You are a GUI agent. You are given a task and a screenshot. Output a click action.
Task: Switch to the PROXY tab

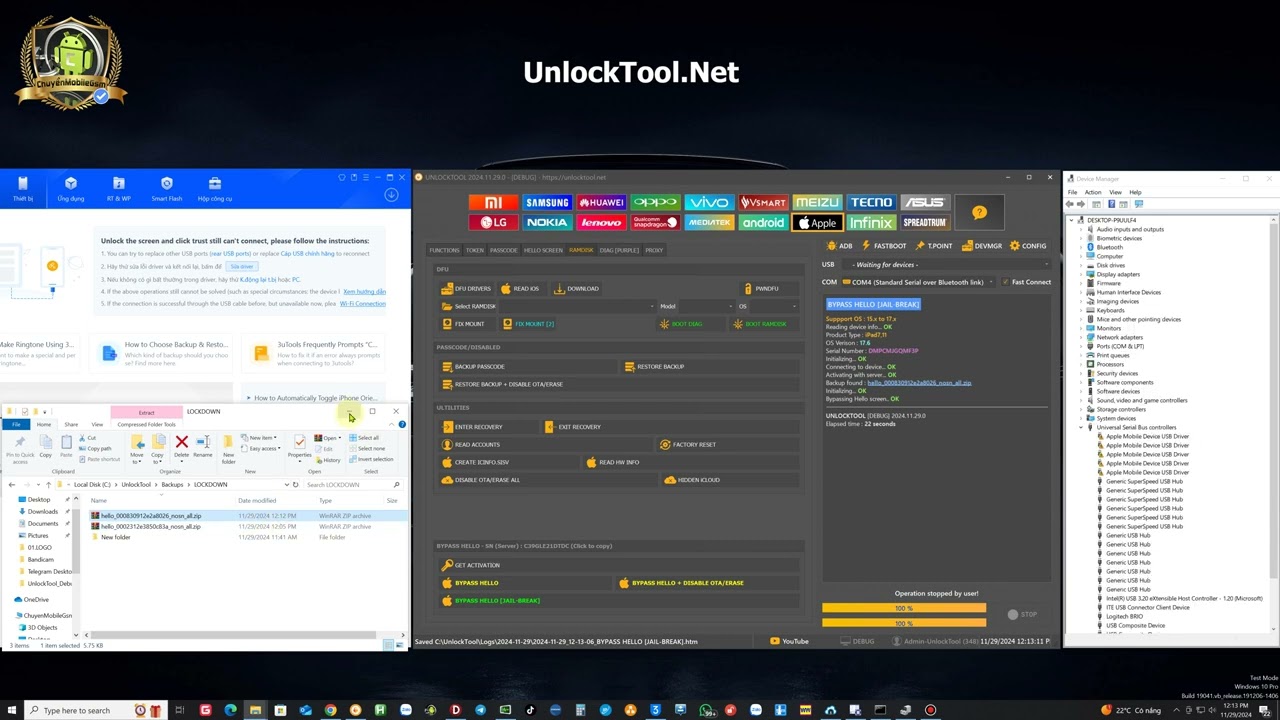coord(654,250)
